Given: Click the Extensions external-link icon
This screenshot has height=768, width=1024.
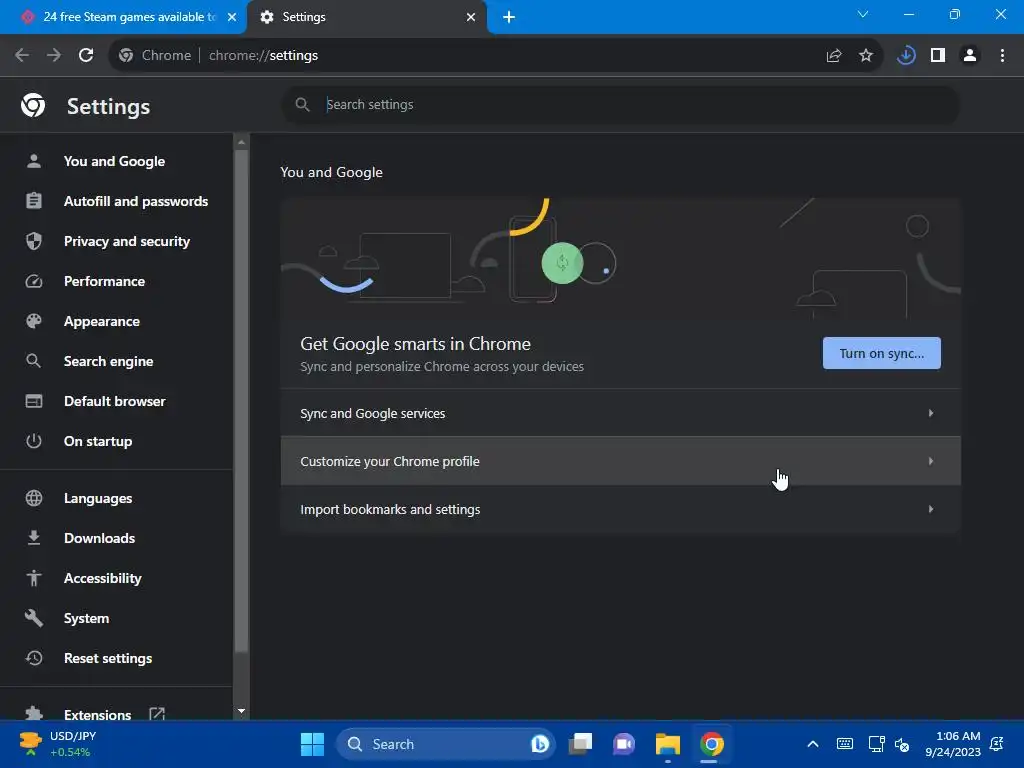Looking at the screenshot, I should click(x=157, y=714).
